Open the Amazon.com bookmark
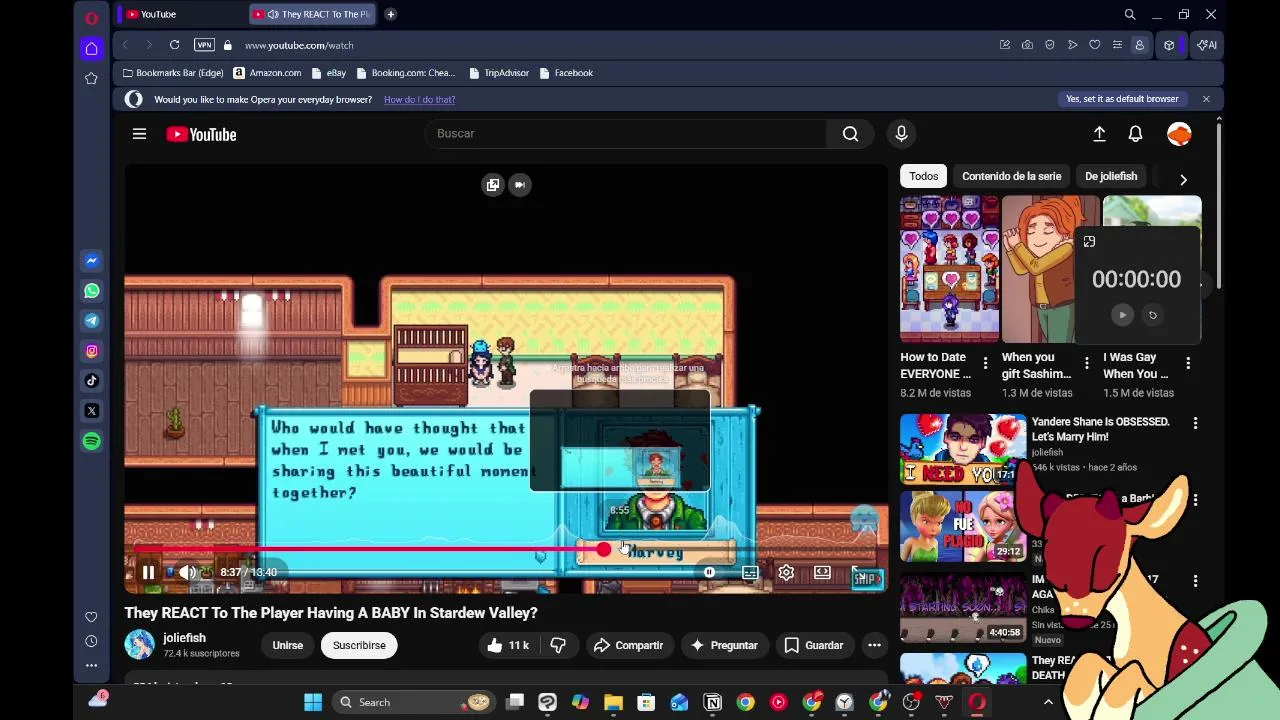1280x720 pixels. [x=267, y=73]
